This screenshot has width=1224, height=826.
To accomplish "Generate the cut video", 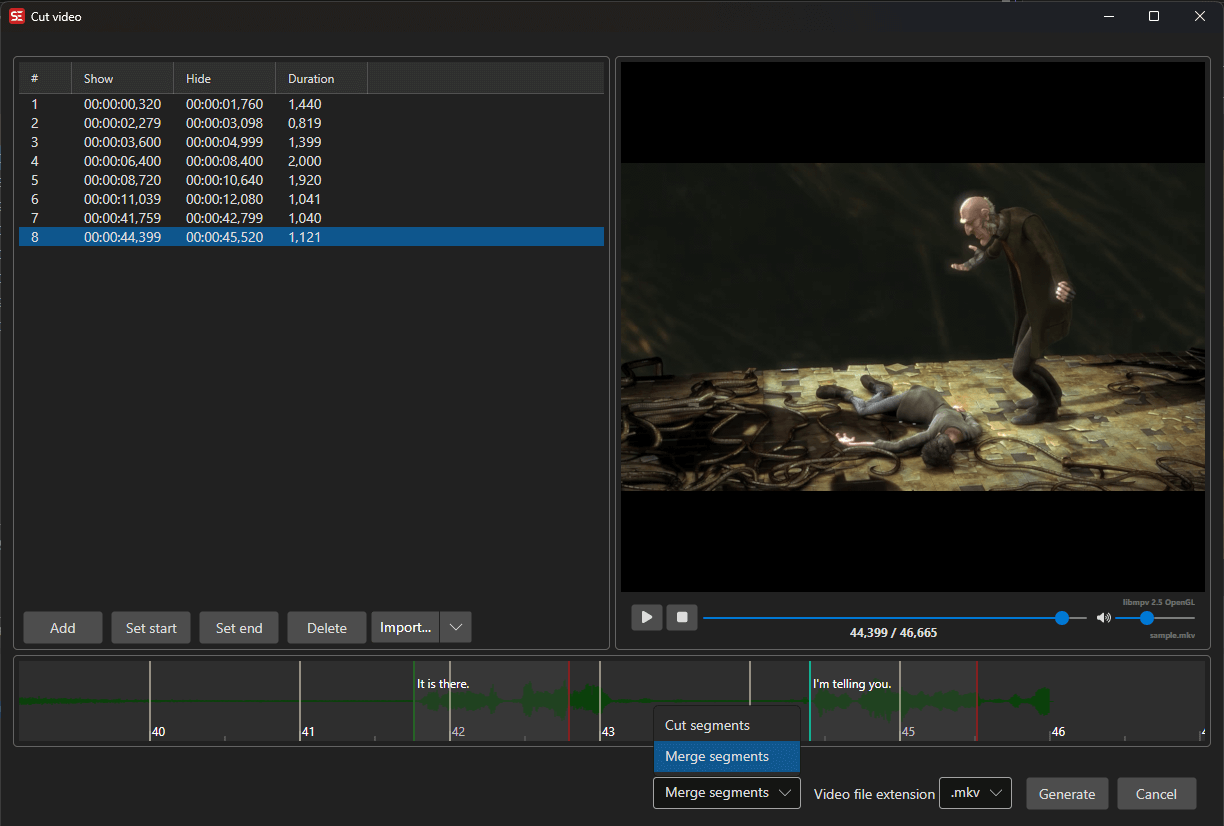I will coord(1067,793).
